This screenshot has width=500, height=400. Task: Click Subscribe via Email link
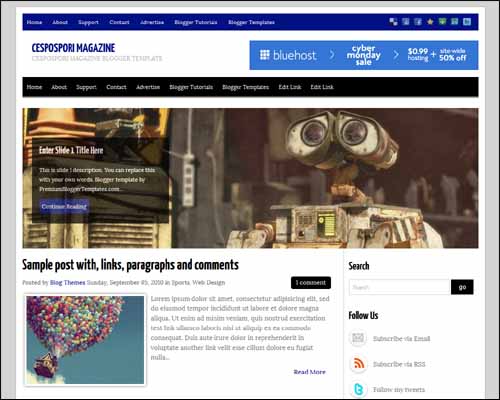pos(402,339)
